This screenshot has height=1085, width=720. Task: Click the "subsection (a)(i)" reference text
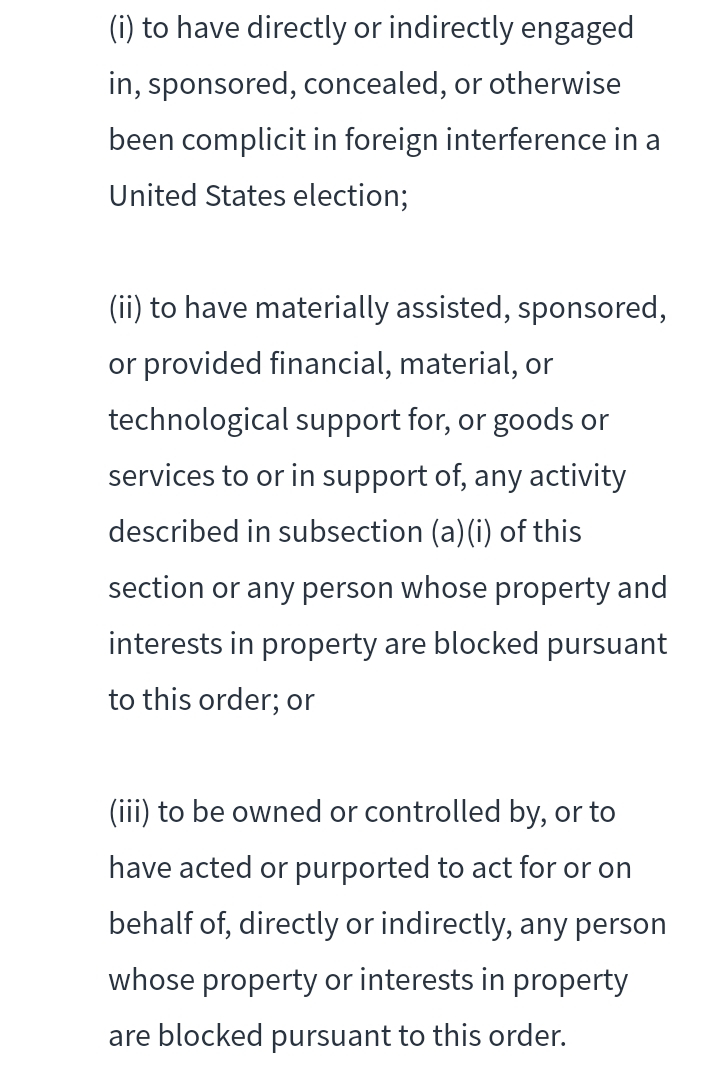click(x=385, y=532)
